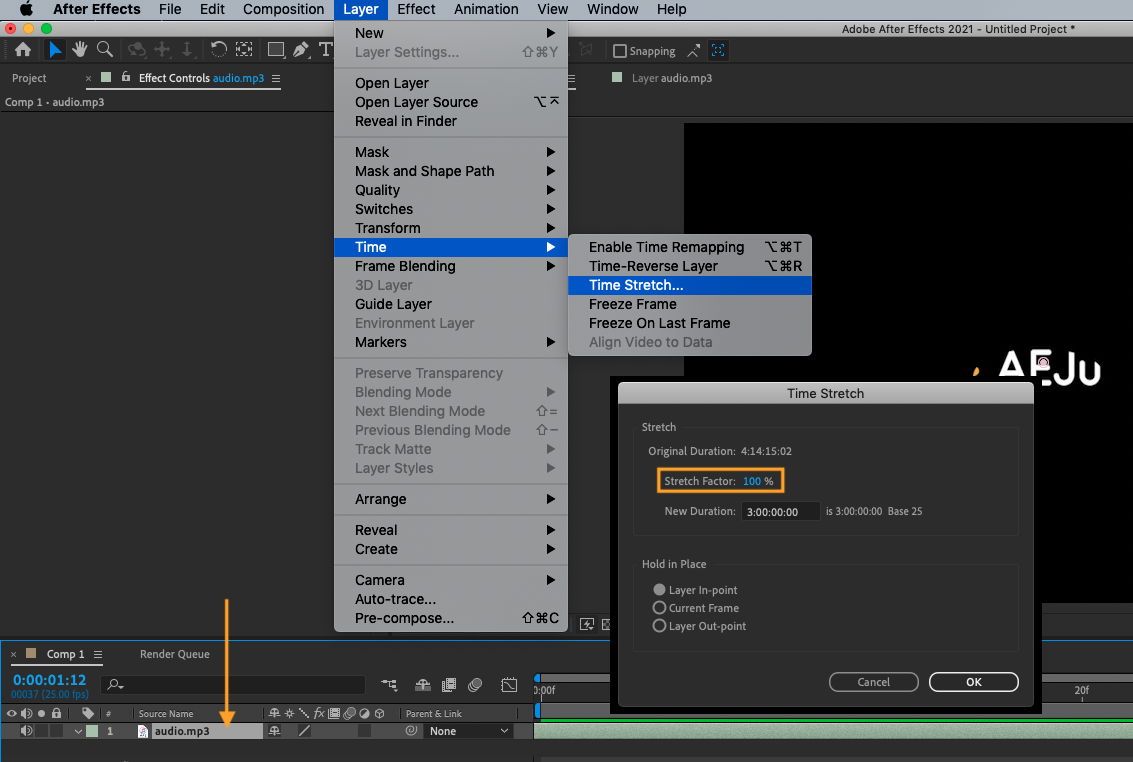Open the Comp 1 panel menu
Viewport: 1133px width, 762px height.
pos(98,655)
